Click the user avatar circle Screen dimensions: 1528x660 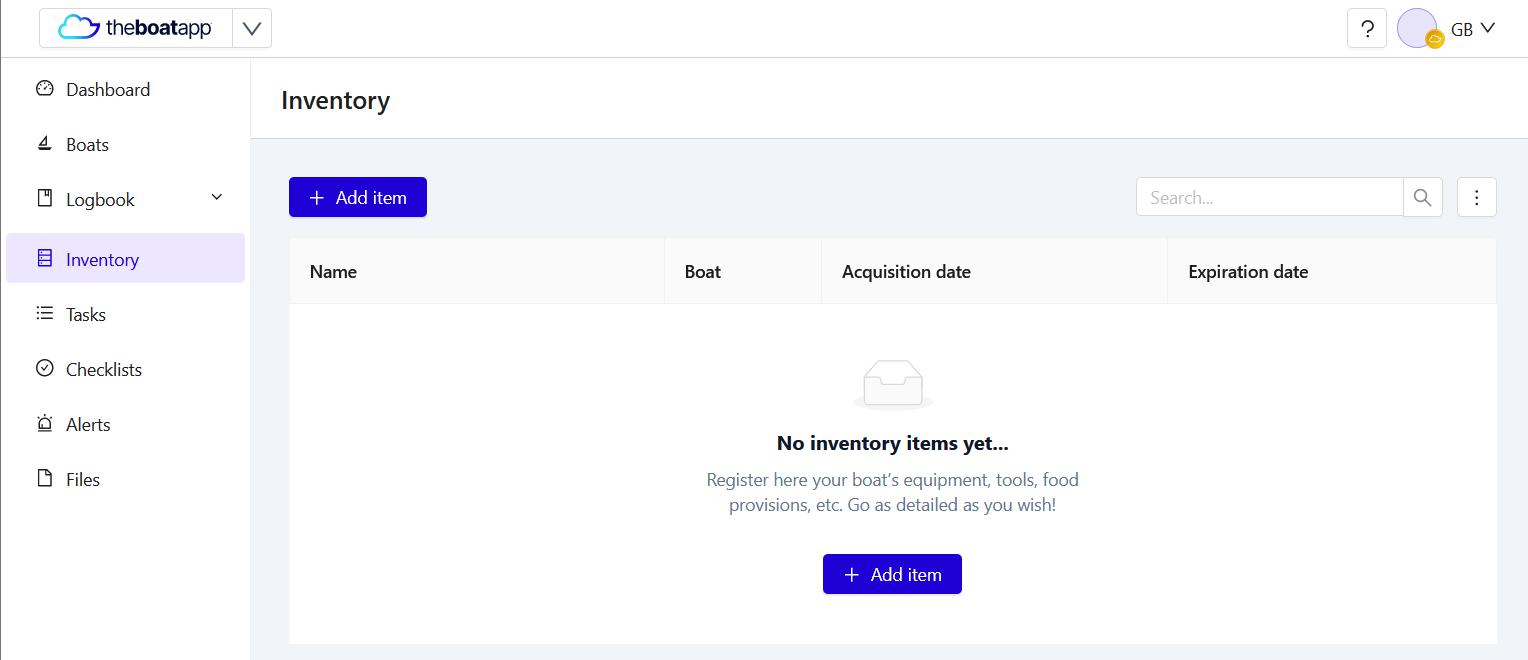(1417, 28)
